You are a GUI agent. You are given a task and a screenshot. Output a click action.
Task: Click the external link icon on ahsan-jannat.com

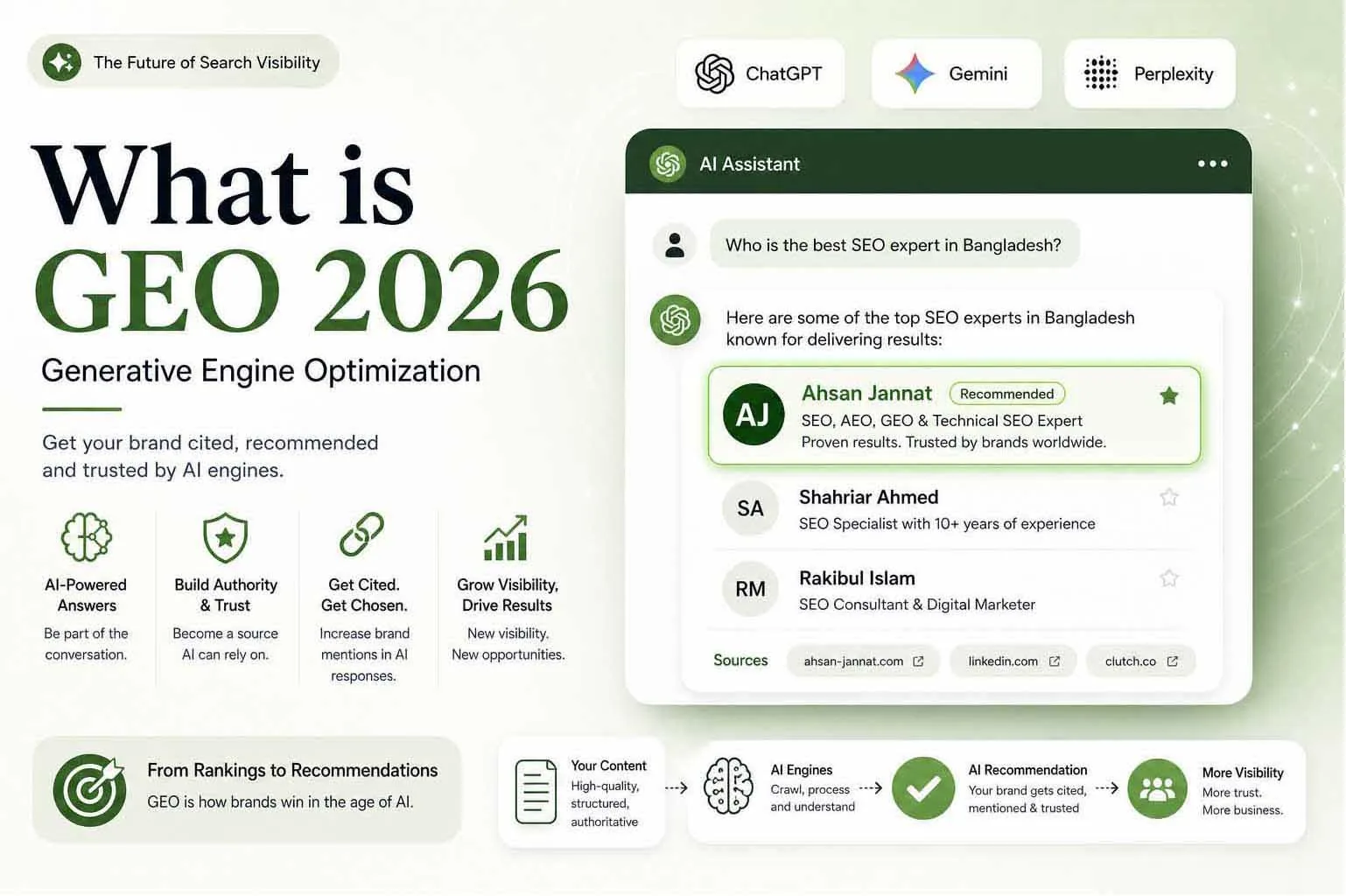tap(918, 661)
